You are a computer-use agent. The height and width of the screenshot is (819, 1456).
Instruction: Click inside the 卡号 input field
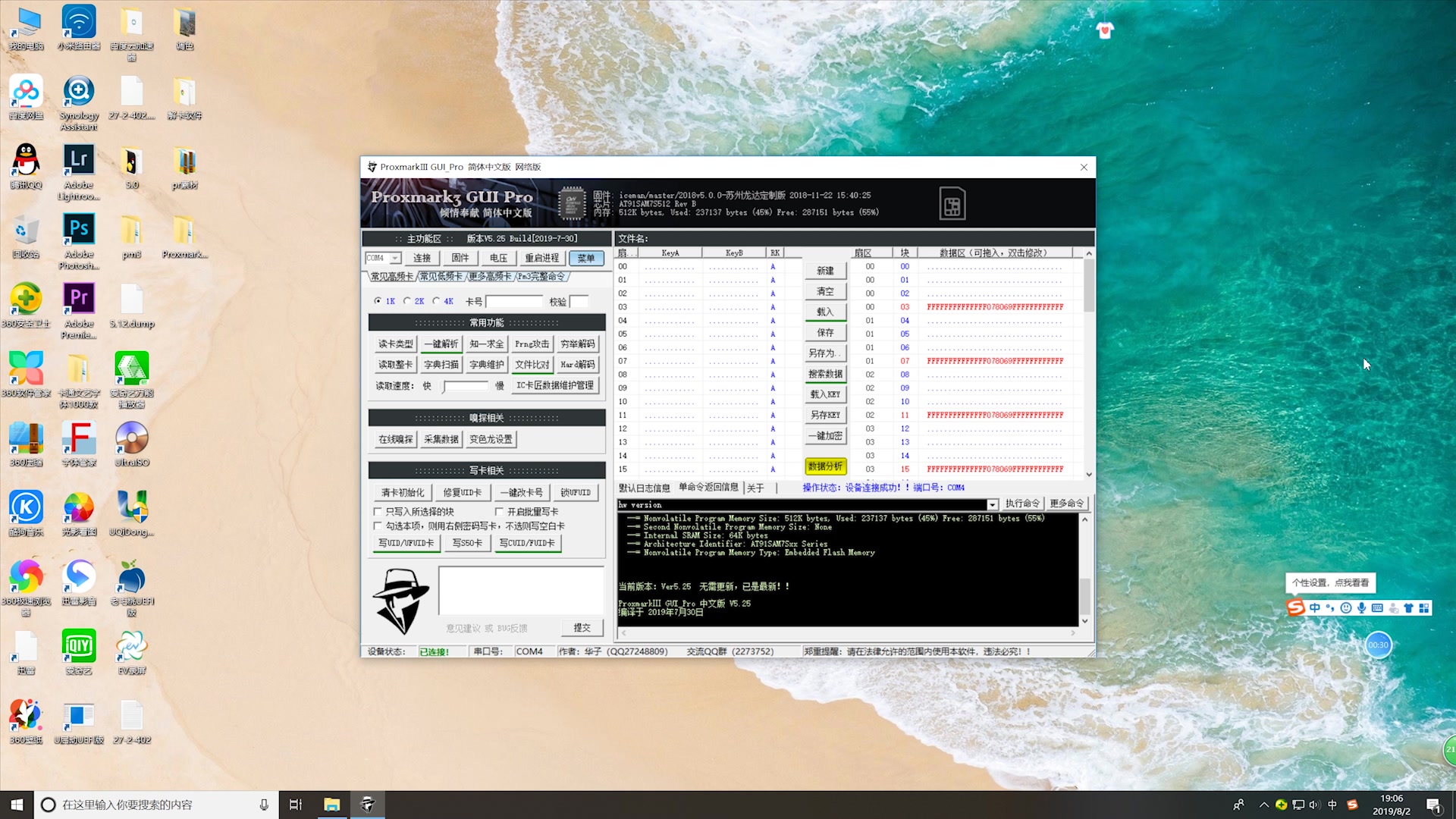[514, 300]
